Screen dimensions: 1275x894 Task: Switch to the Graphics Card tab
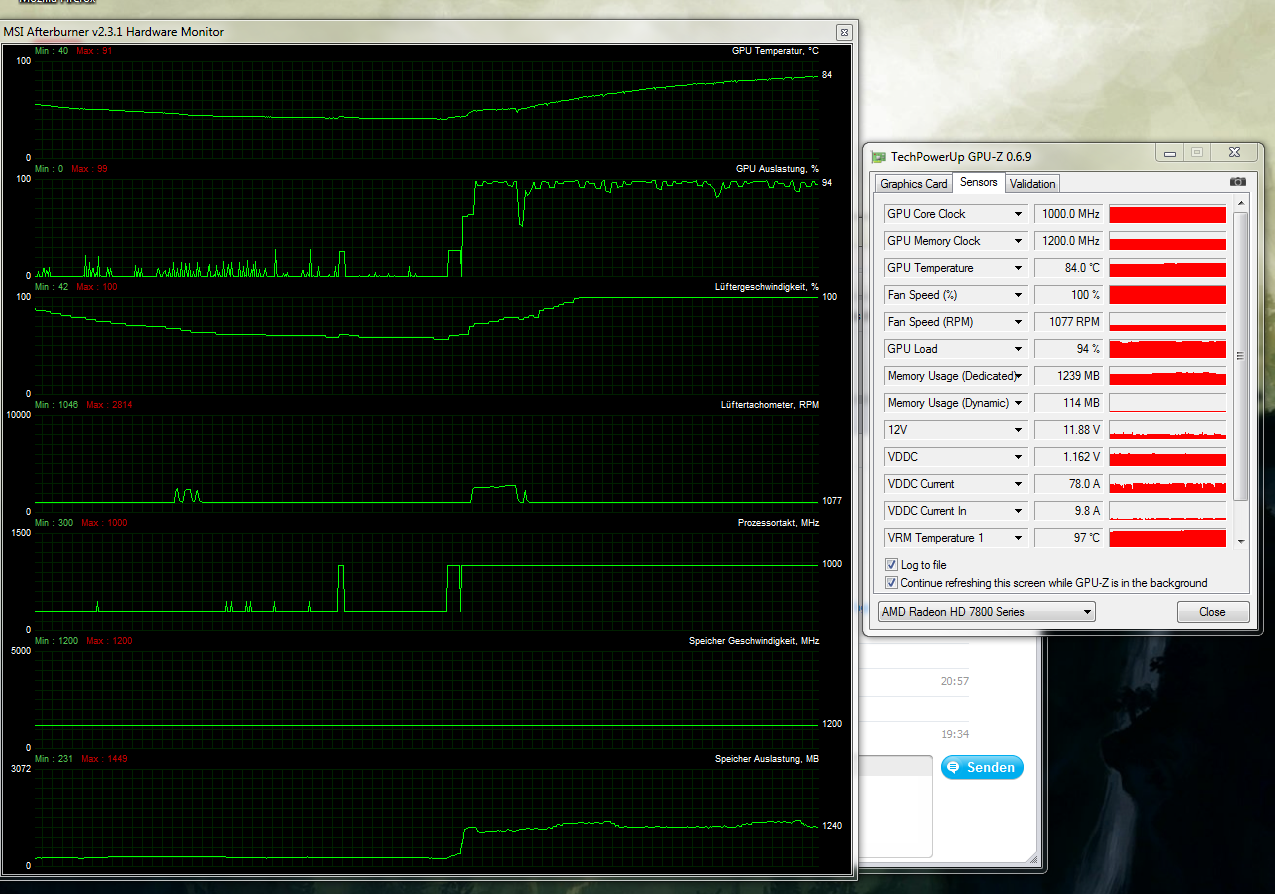point(914,184)
